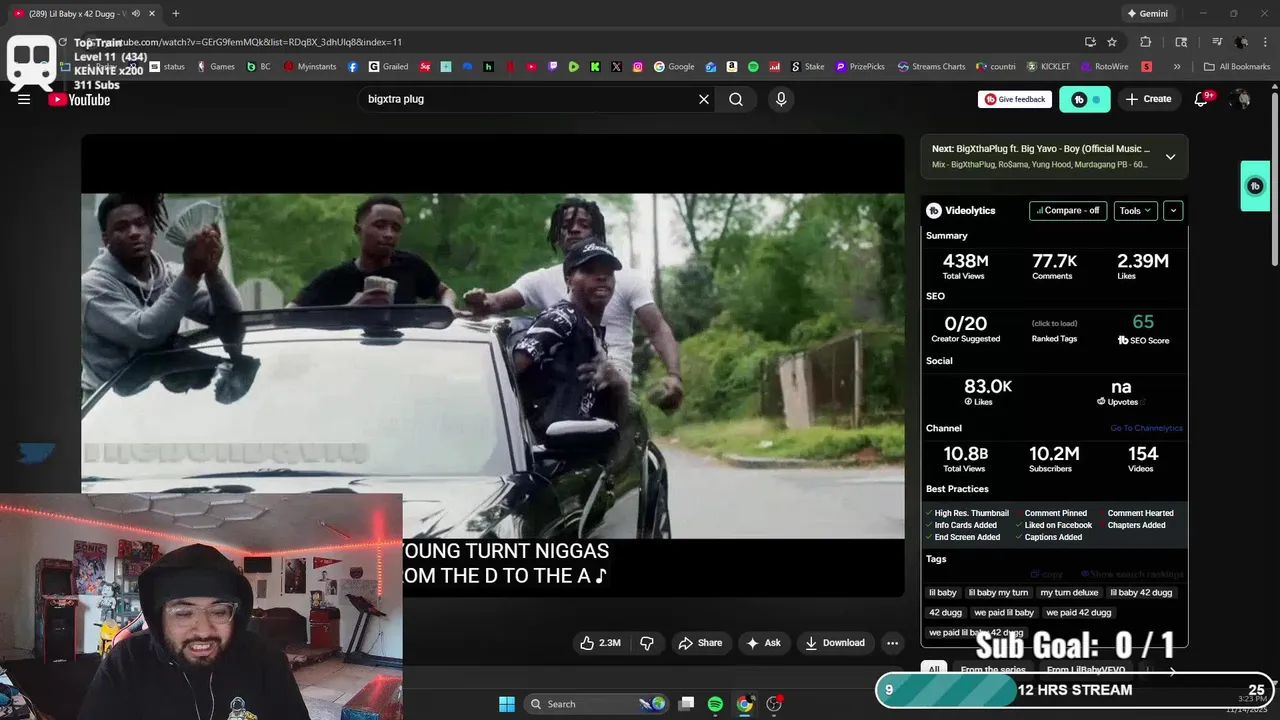Click the Liked on Facebook check item

(1054, 525)
